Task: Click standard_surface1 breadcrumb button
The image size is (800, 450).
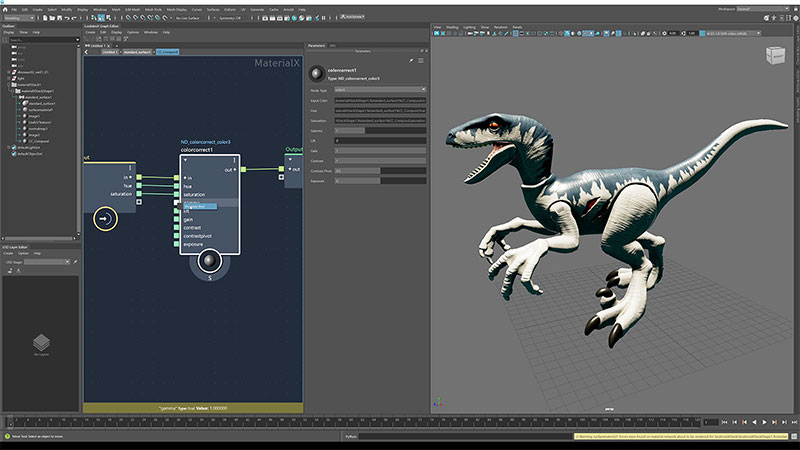Action: tap(137, 52)
